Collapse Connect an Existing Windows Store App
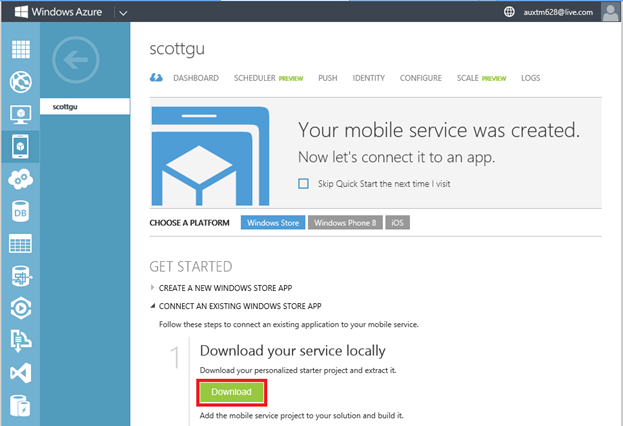The height and width of the screenshot is (426, 623). [153, 305]
